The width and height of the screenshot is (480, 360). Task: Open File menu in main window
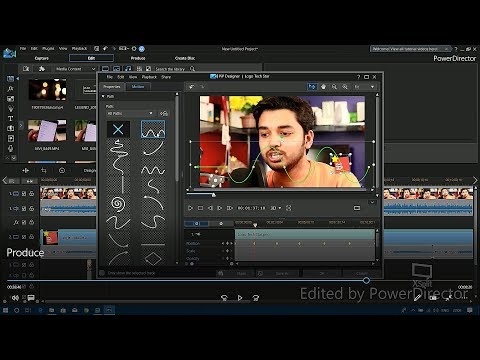23,49
